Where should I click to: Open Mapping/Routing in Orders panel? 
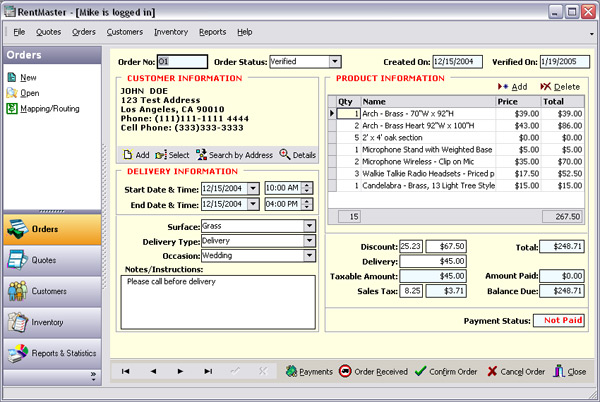coord(43,109)
